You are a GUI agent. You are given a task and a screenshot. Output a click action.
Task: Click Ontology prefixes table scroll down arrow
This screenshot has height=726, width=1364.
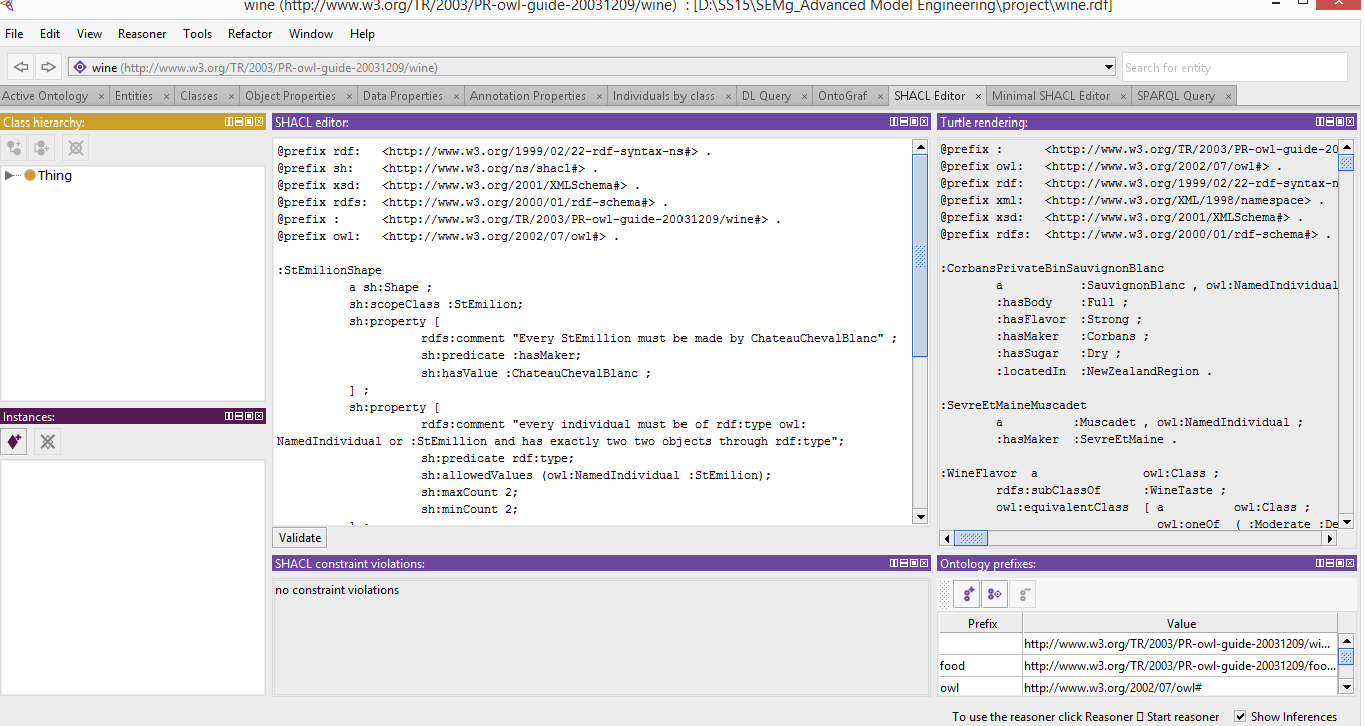coord(1346,687)
